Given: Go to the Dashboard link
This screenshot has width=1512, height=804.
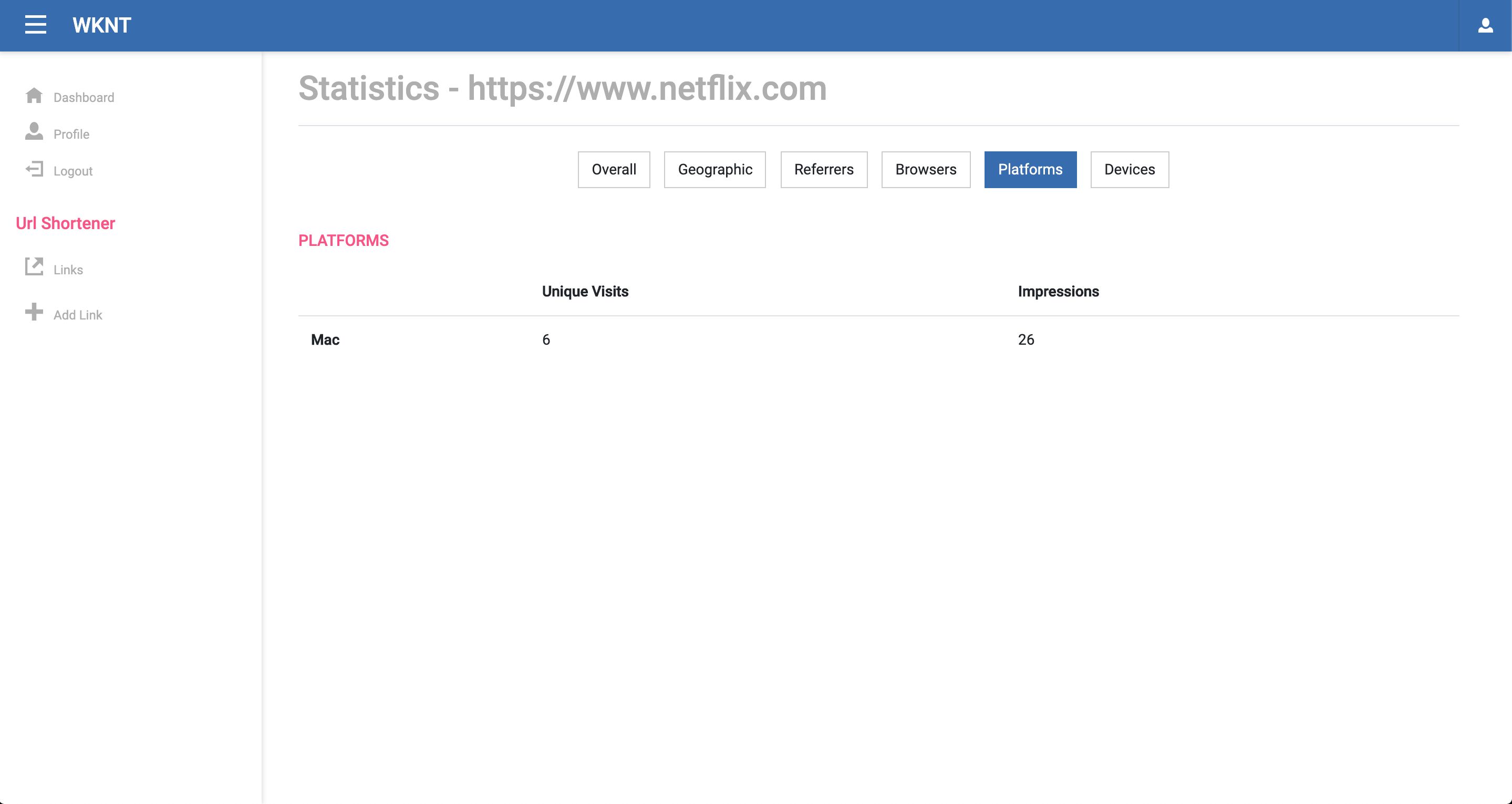Looking at the screenshot, I should click(x=84, y=98).
